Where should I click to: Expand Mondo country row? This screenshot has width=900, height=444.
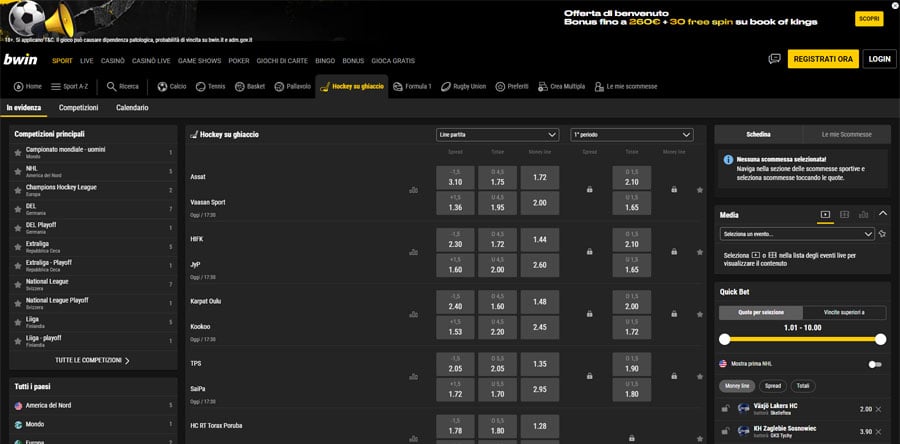click(93, 424)
